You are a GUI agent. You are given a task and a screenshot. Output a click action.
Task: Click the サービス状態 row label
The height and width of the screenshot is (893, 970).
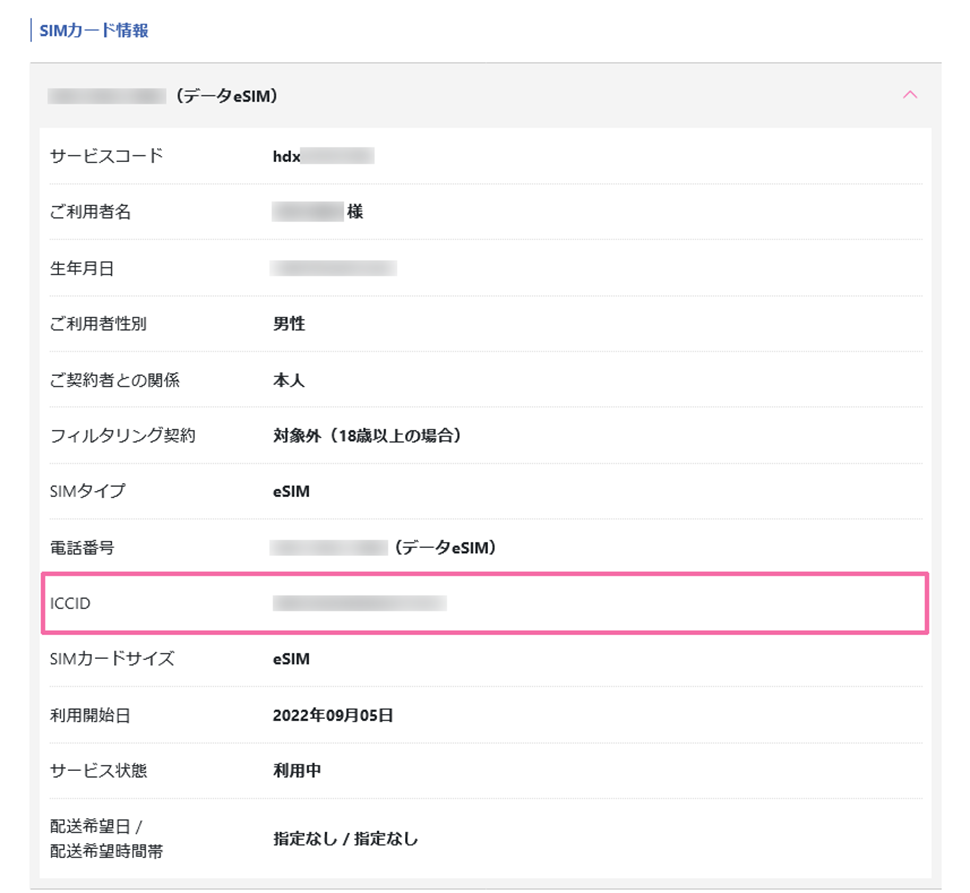point(99,771)
